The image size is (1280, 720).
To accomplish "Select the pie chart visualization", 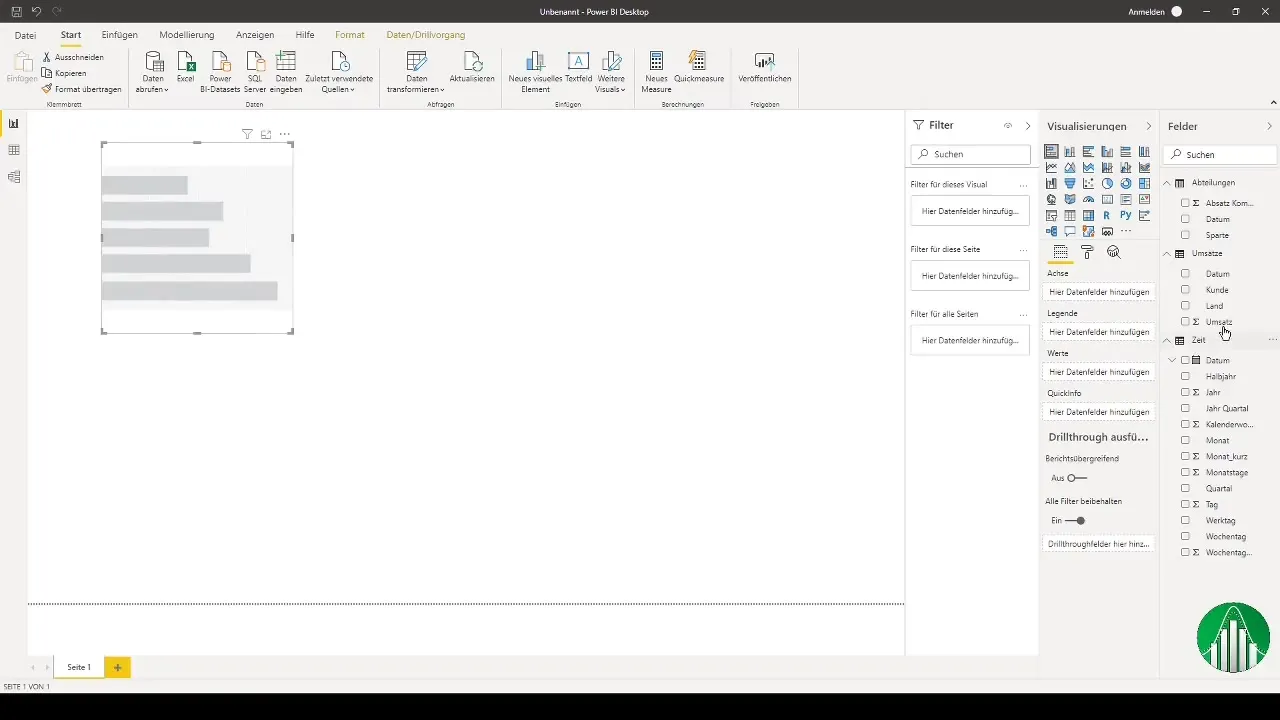I will tap(1107, 183).
